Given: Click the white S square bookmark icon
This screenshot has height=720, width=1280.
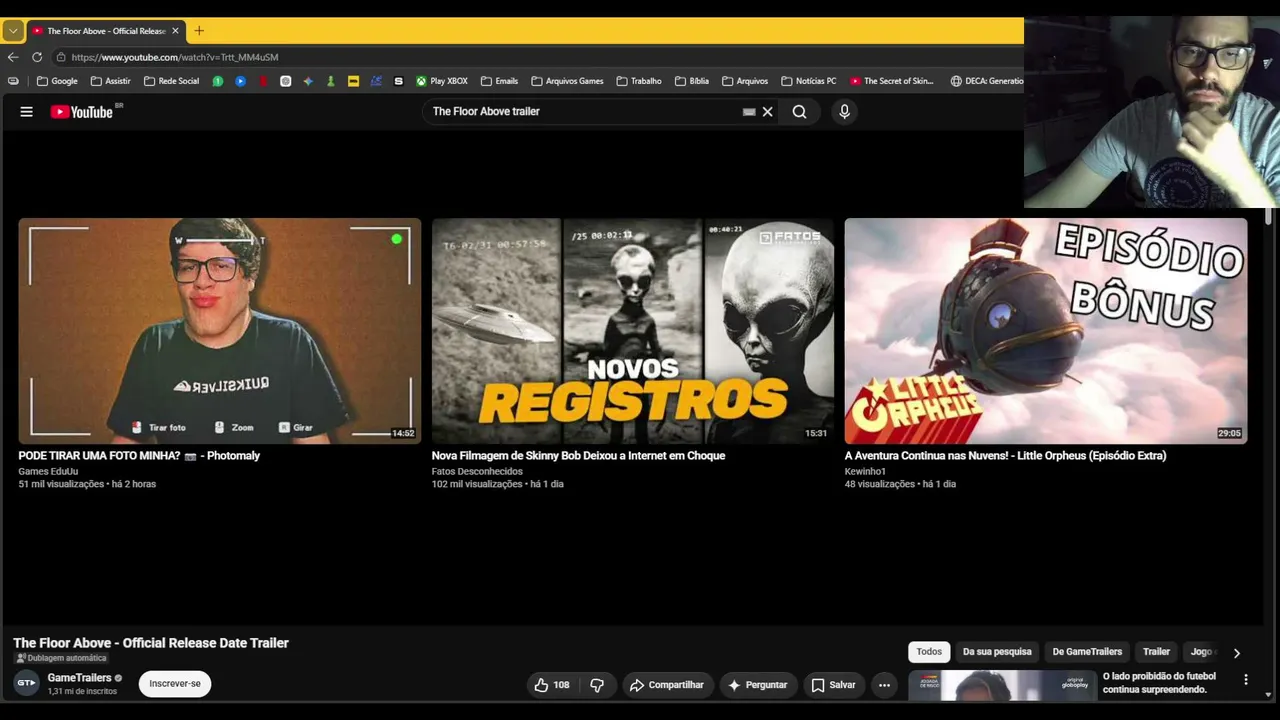Looking at the screenshot, I should [399, 81].
